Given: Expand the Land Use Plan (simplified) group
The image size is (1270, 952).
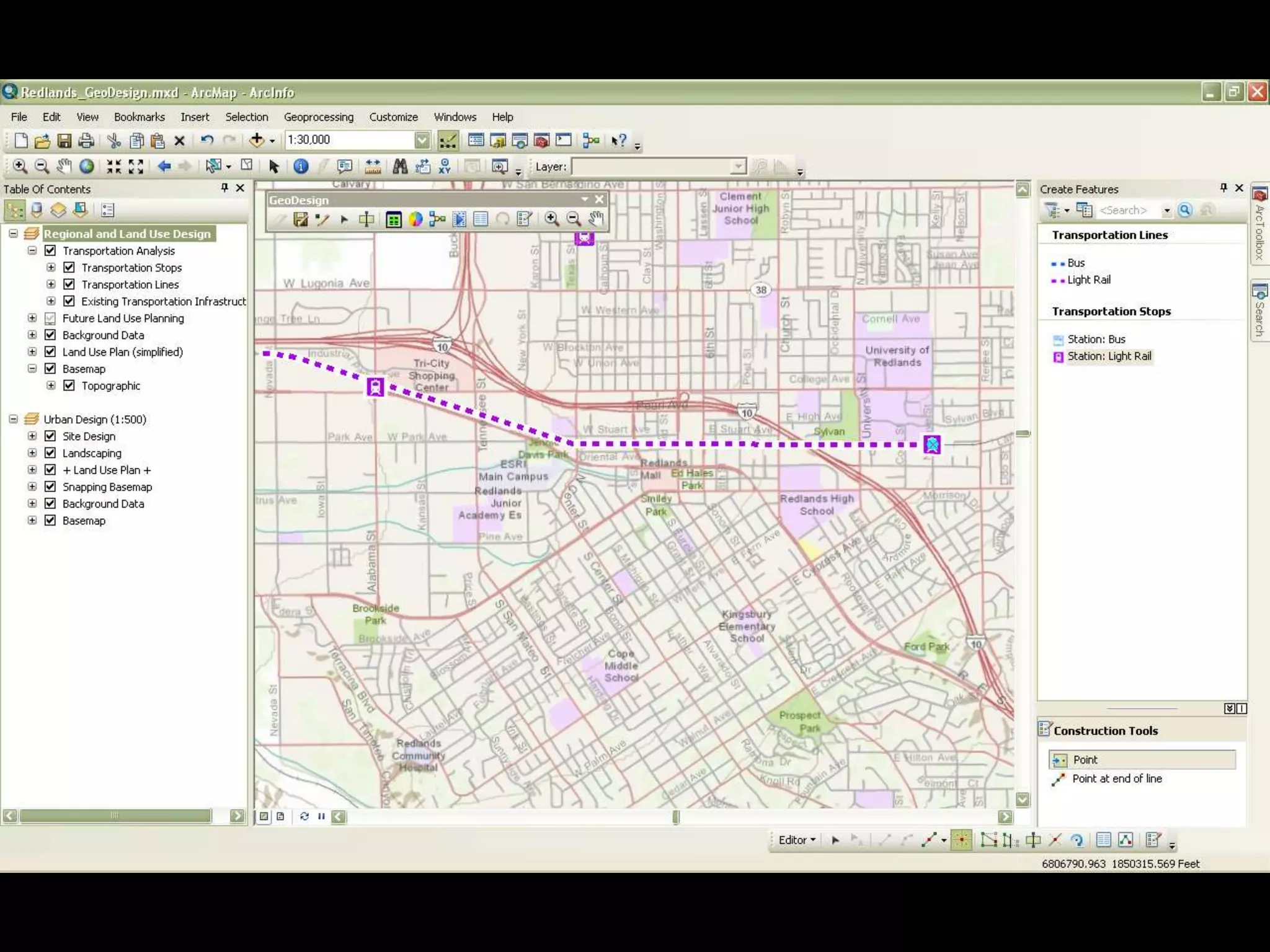Looking at the screenshot, I should click(32, 351).
